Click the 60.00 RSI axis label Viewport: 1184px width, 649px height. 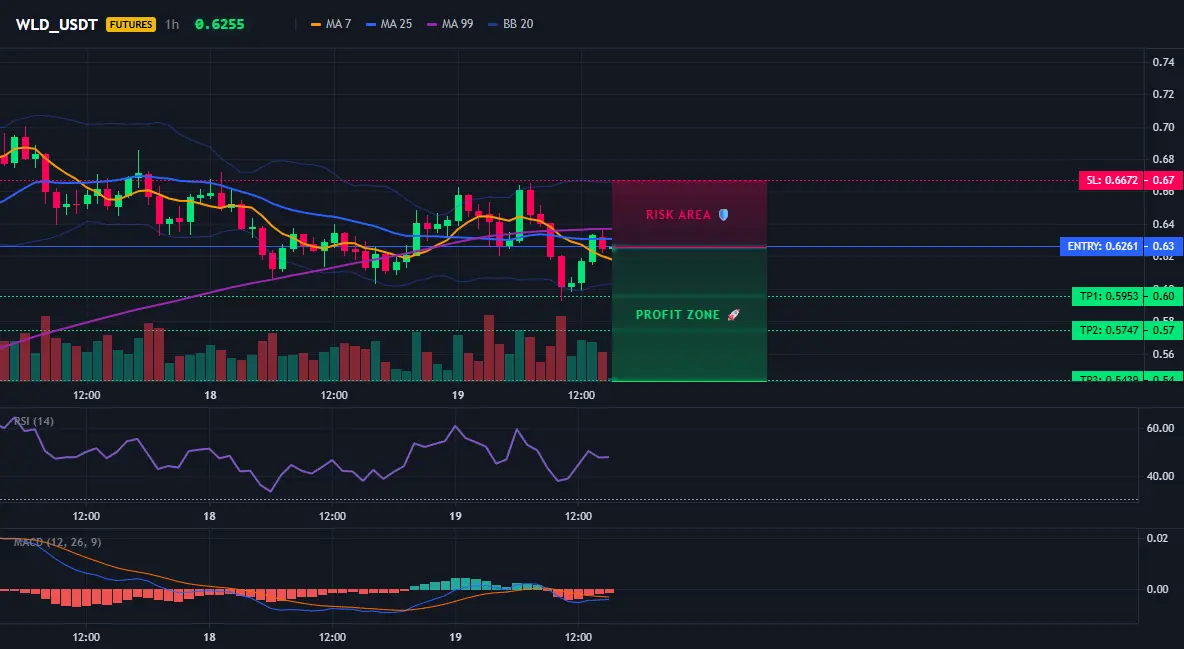[x=1160, y=428]
